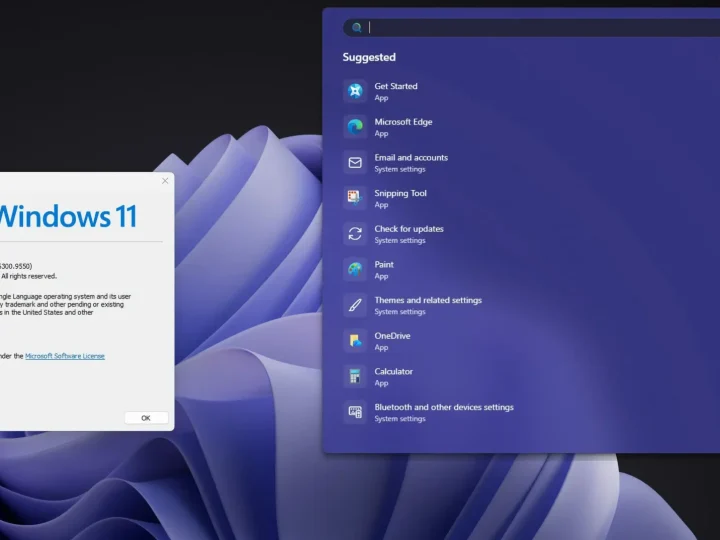720x540 pixels.
Task: Choose the OneDrive text entry
Action: click(392, 336)
